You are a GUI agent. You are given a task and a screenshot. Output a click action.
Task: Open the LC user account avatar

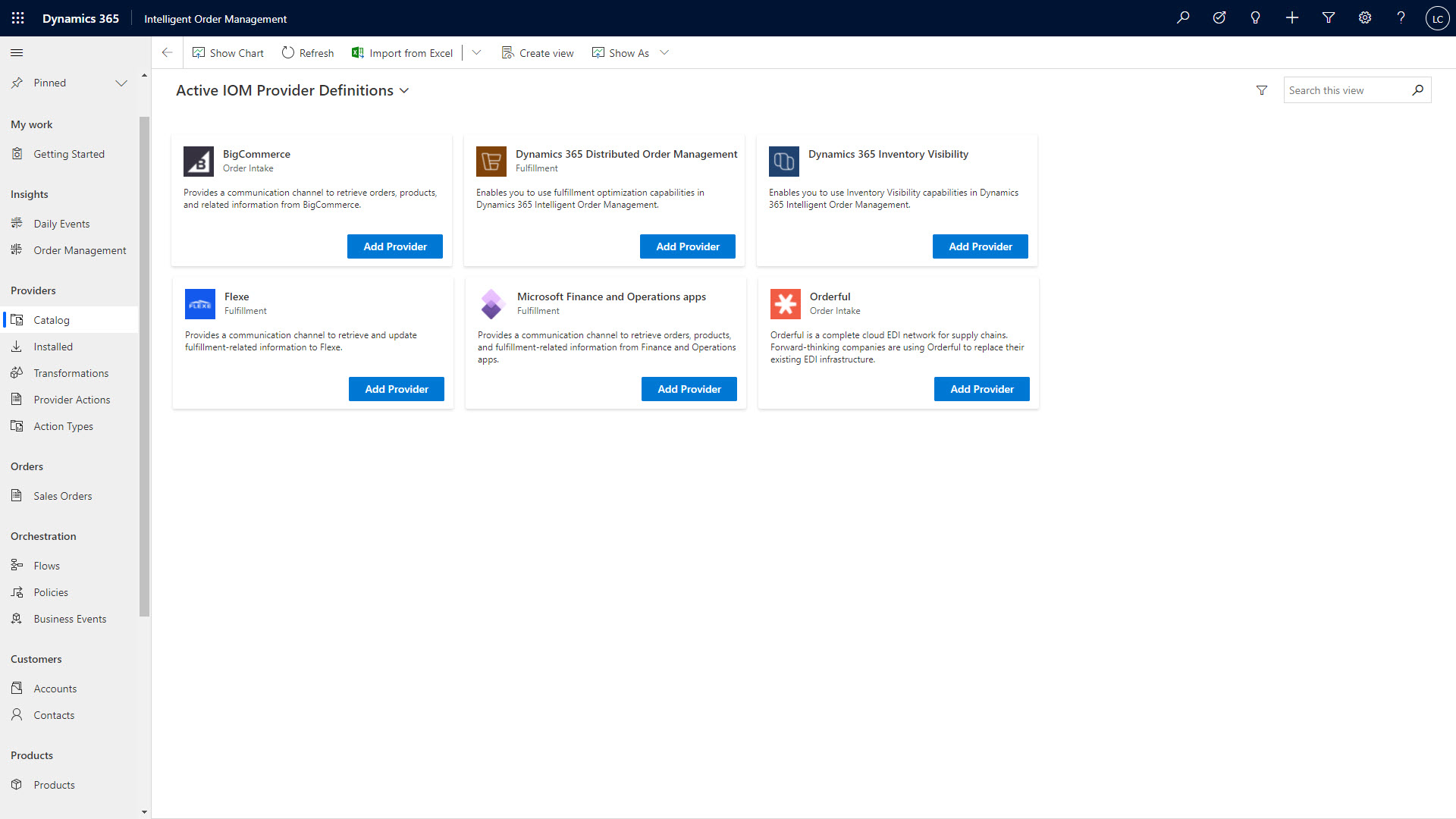coord(1438,18)
